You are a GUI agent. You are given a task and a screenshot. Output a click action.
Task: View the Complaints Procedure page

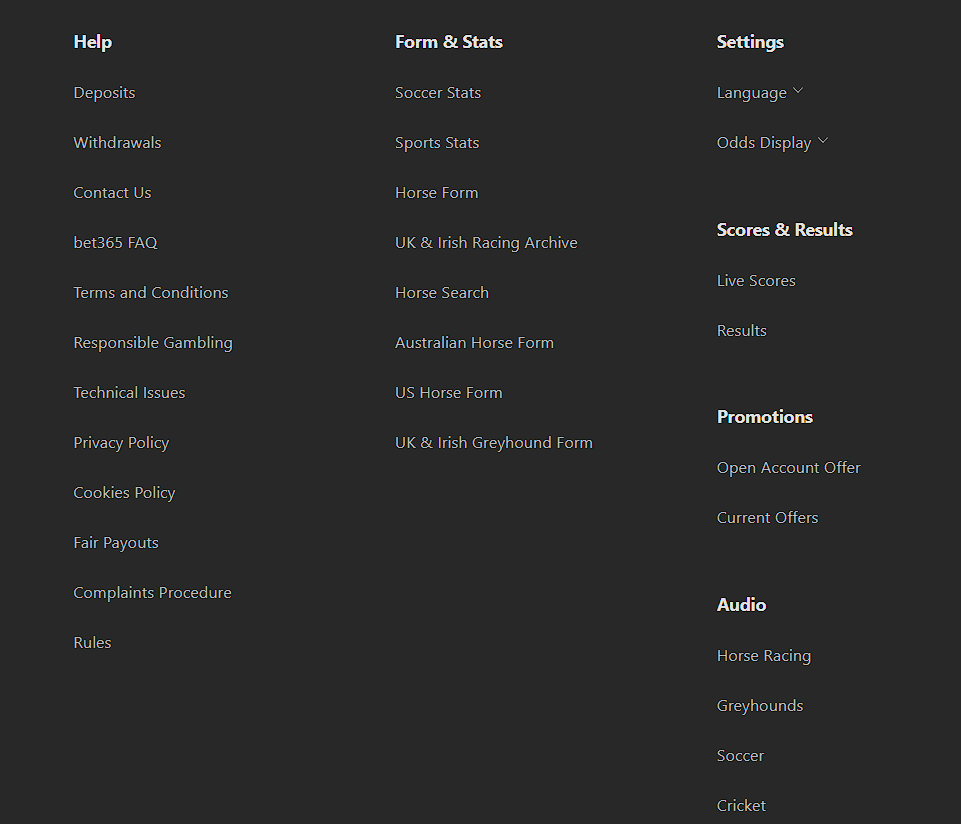point(152,593)
